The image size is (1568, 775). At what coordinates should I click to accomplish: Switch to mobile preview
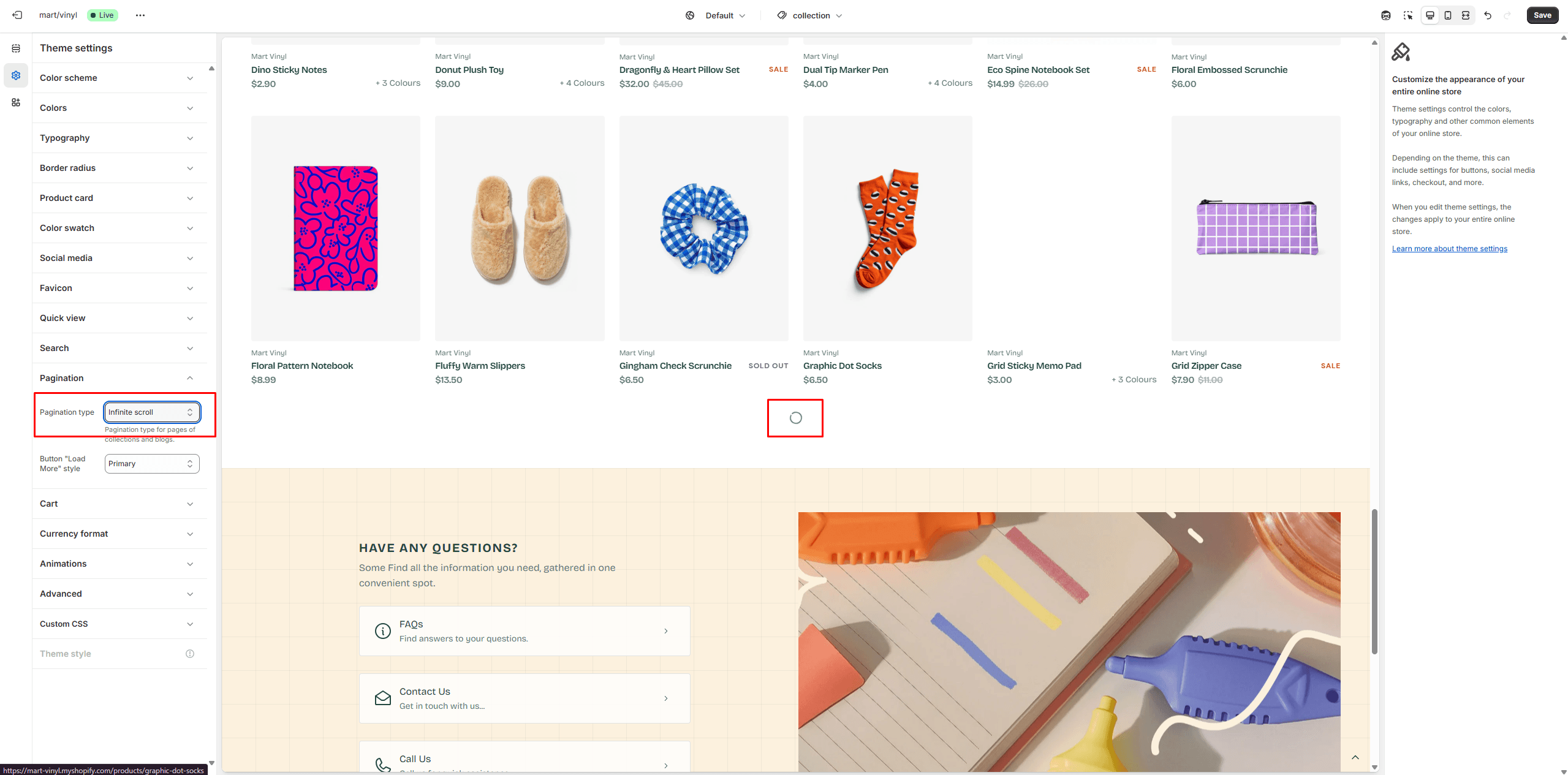1448,15
